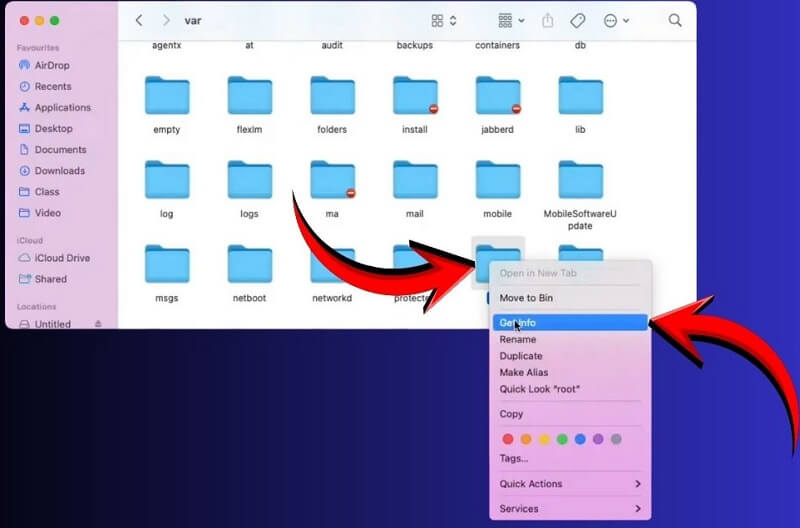Select the lib folder

tap(580, 95)
